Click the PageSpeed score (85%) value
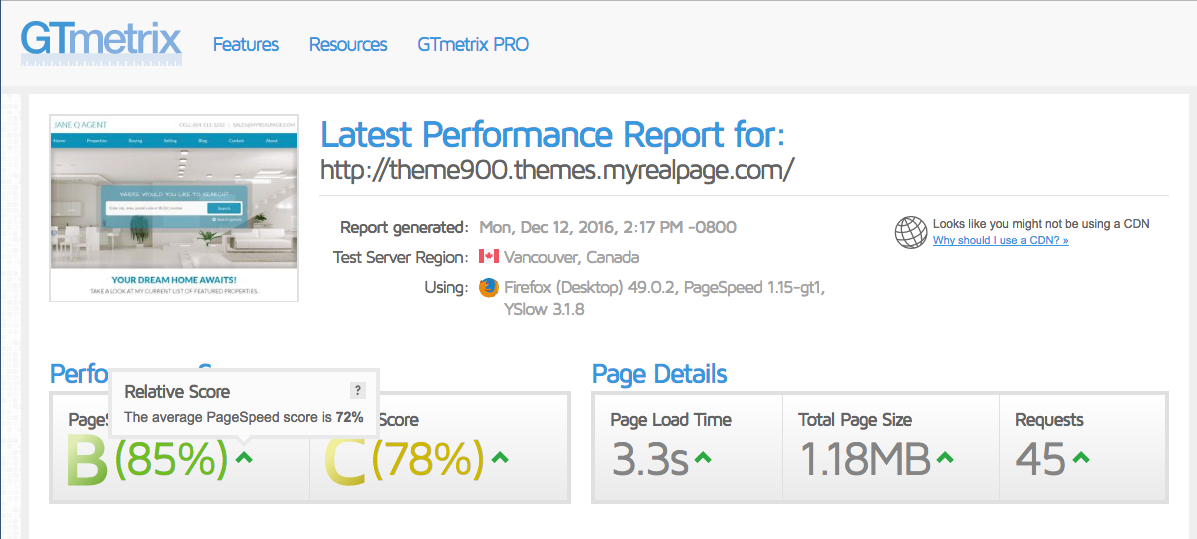1197x539 pixels. (172, 460)
